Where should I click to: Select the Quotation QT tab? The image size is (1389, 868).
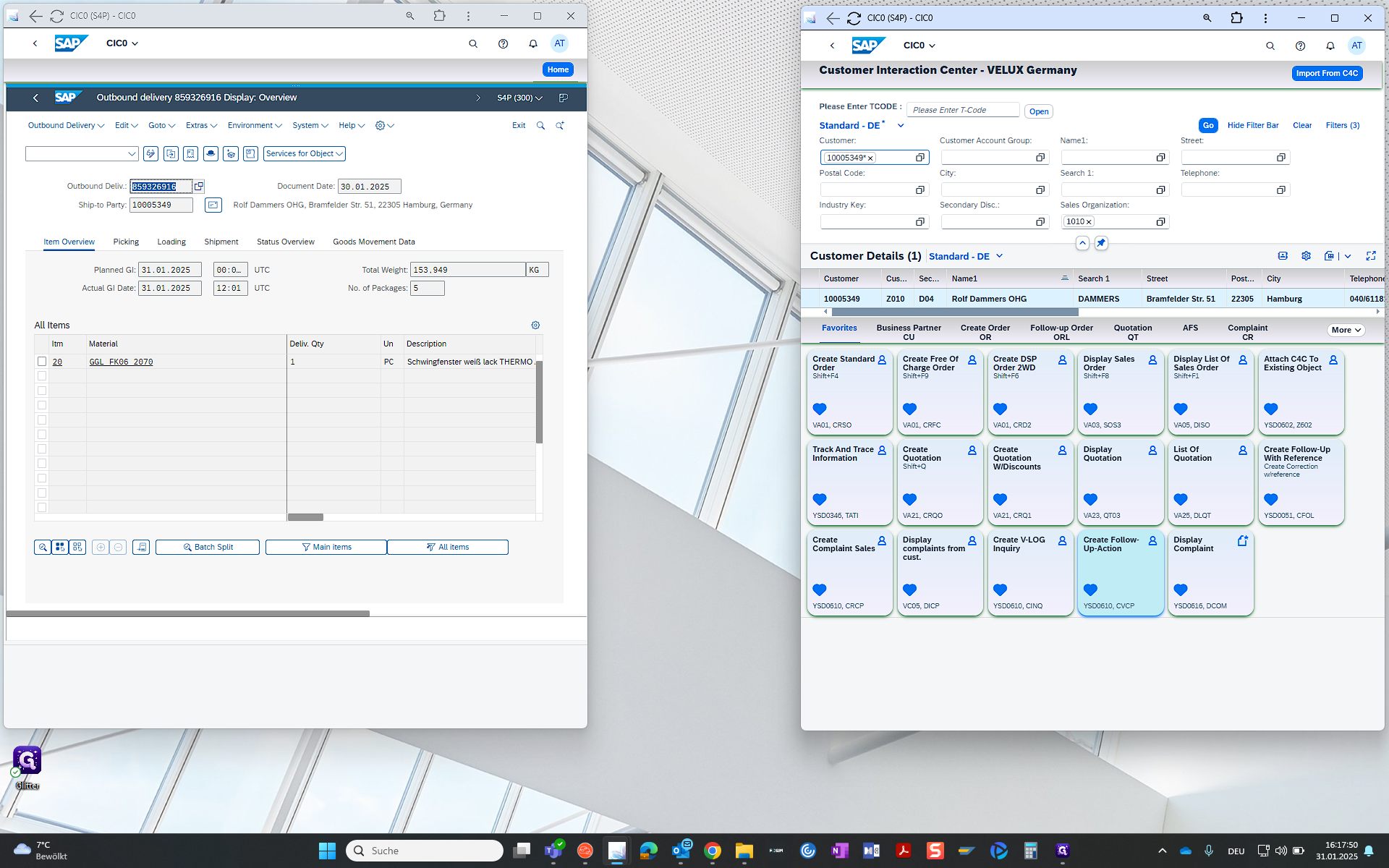pos(1132,332)
